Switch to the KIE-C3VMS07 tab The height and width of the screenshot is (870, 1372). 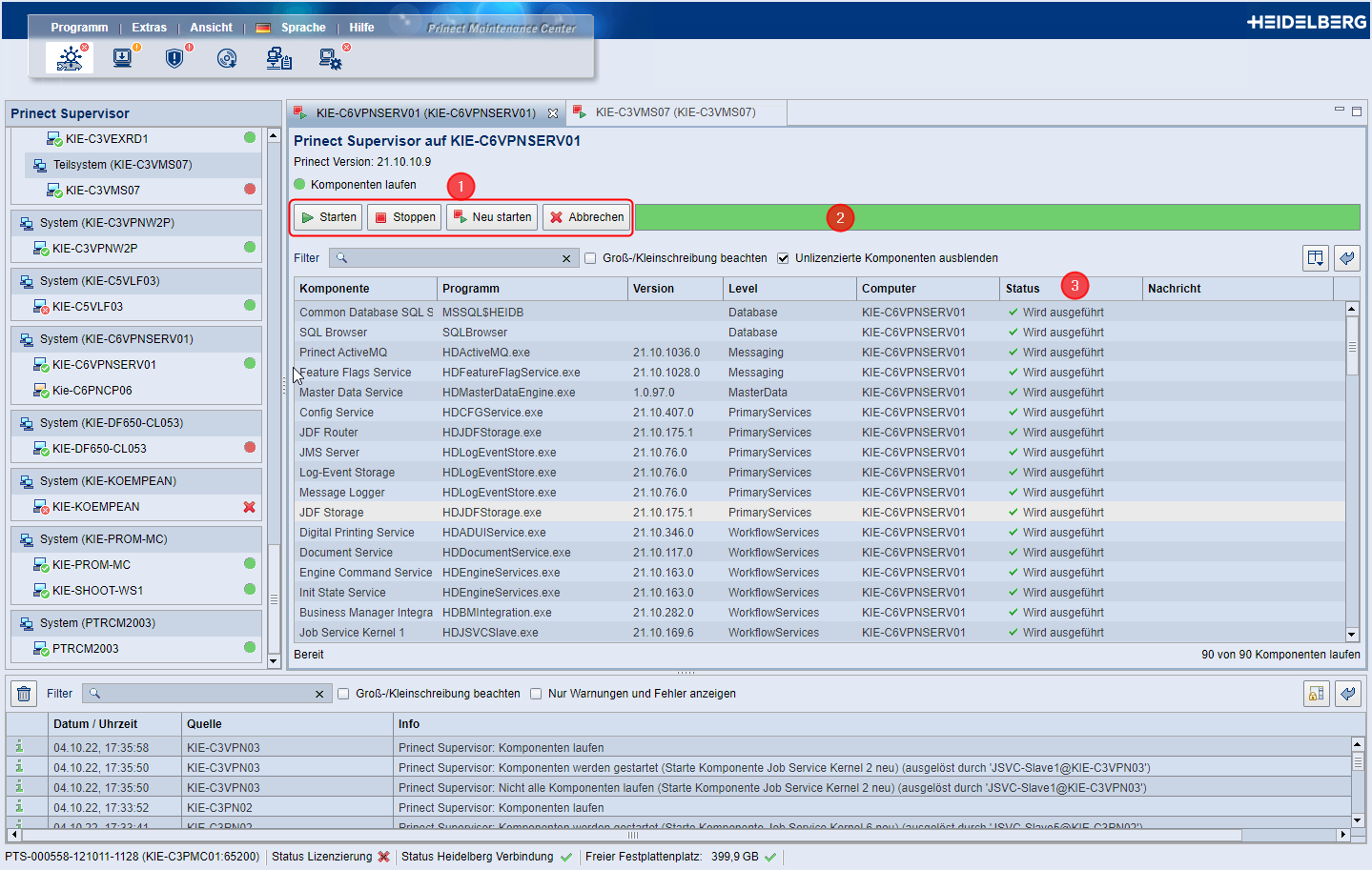pyautogui.click(x=675, y=112)
